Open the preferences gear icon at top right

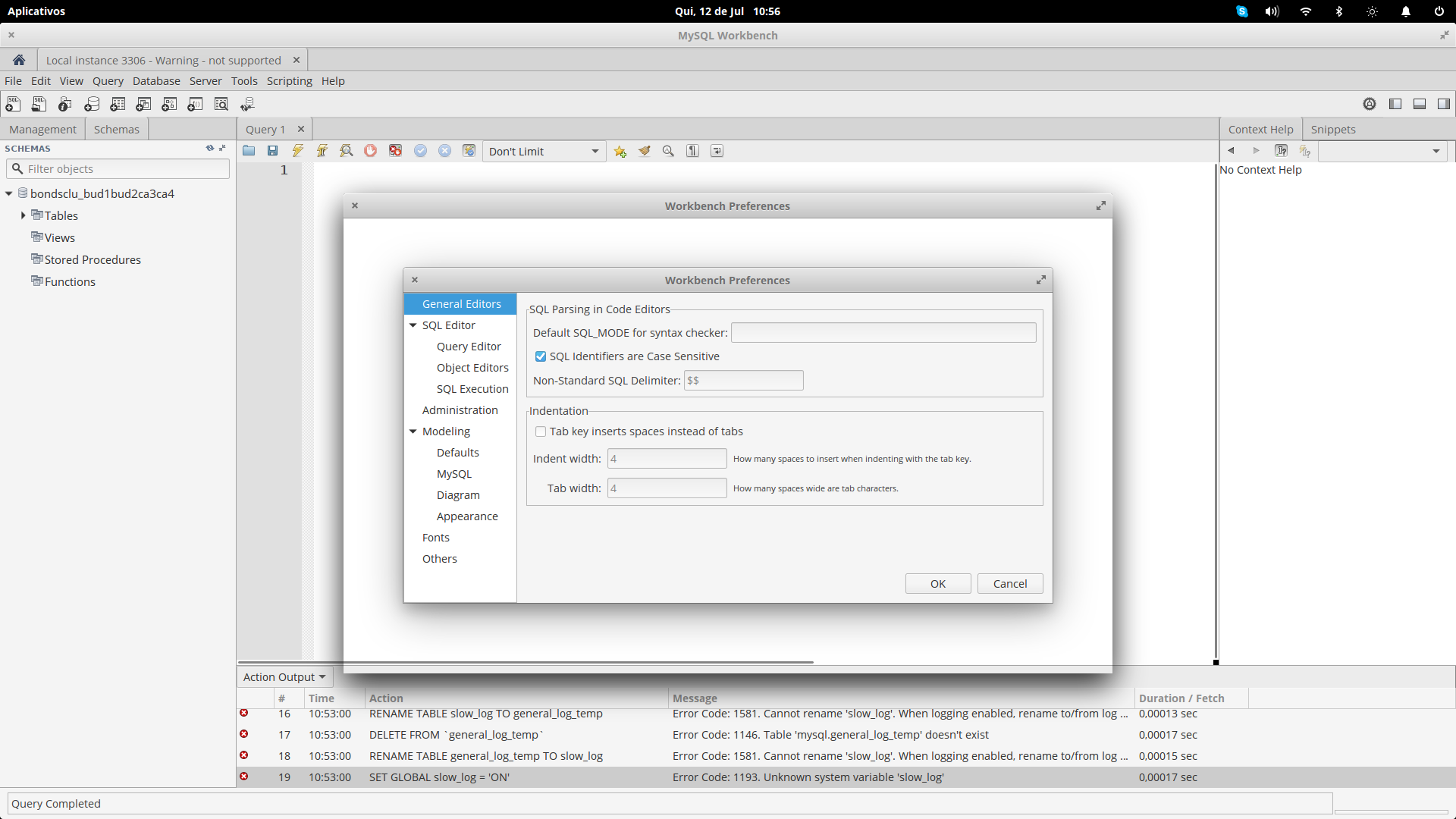click(1370, 104)
